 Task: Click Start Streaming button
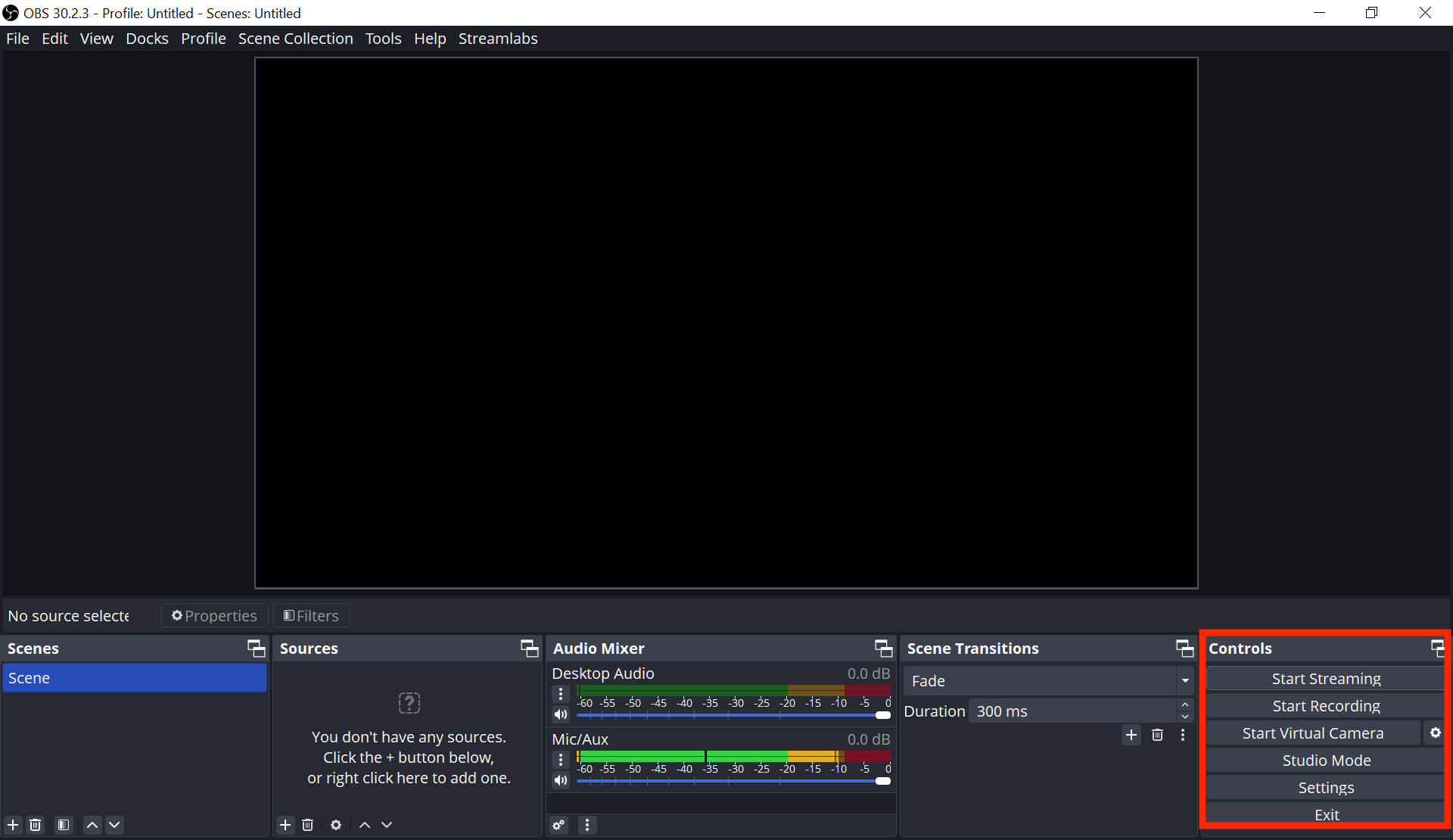(1326, 679)
